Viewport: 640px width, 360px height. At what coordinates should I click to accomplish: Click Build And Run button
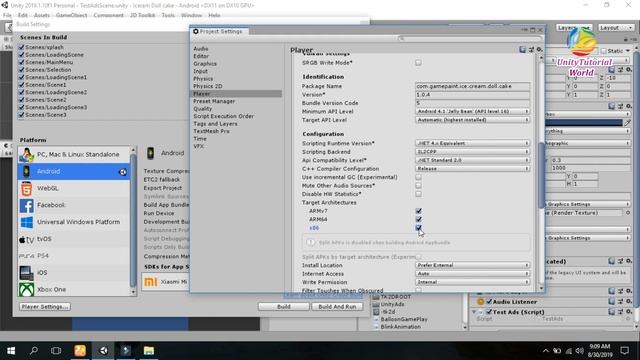tap(337, 307)
